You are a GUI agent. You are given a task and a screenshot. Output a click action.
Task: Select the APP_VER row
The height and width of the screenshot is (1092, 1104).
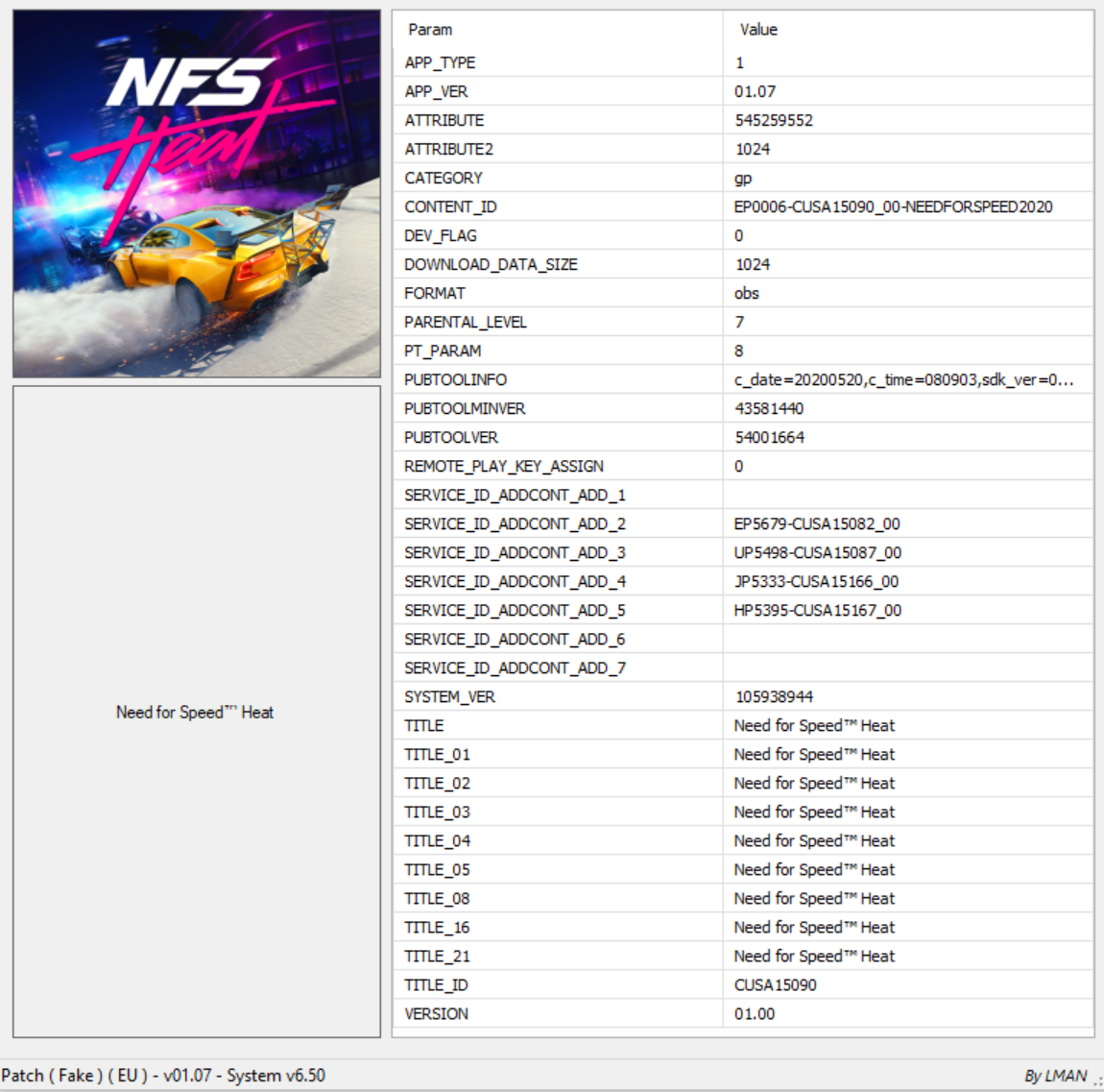pyautogui.click(x=437, y=91)
